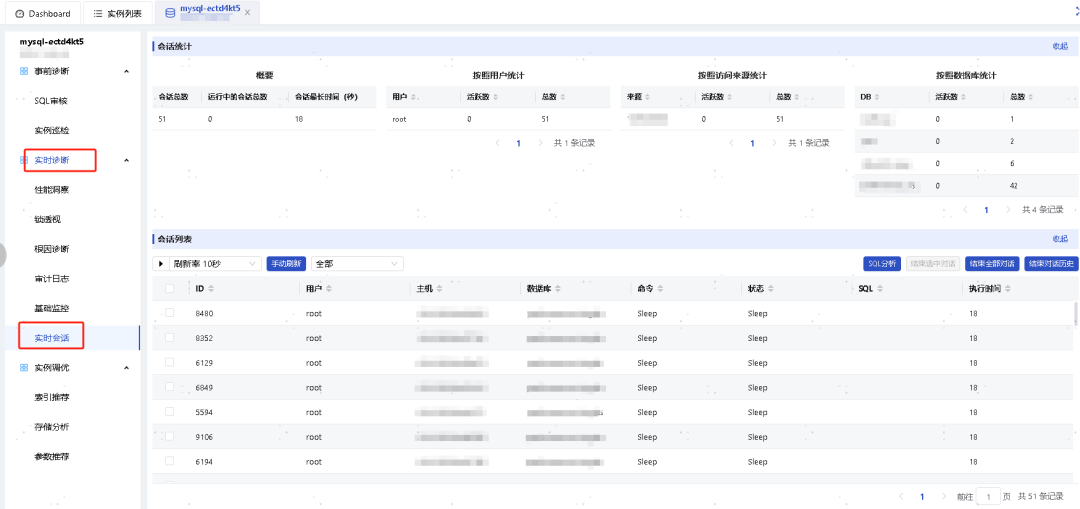Go to next page of session list
The image size is (1080, 509).
942,496
